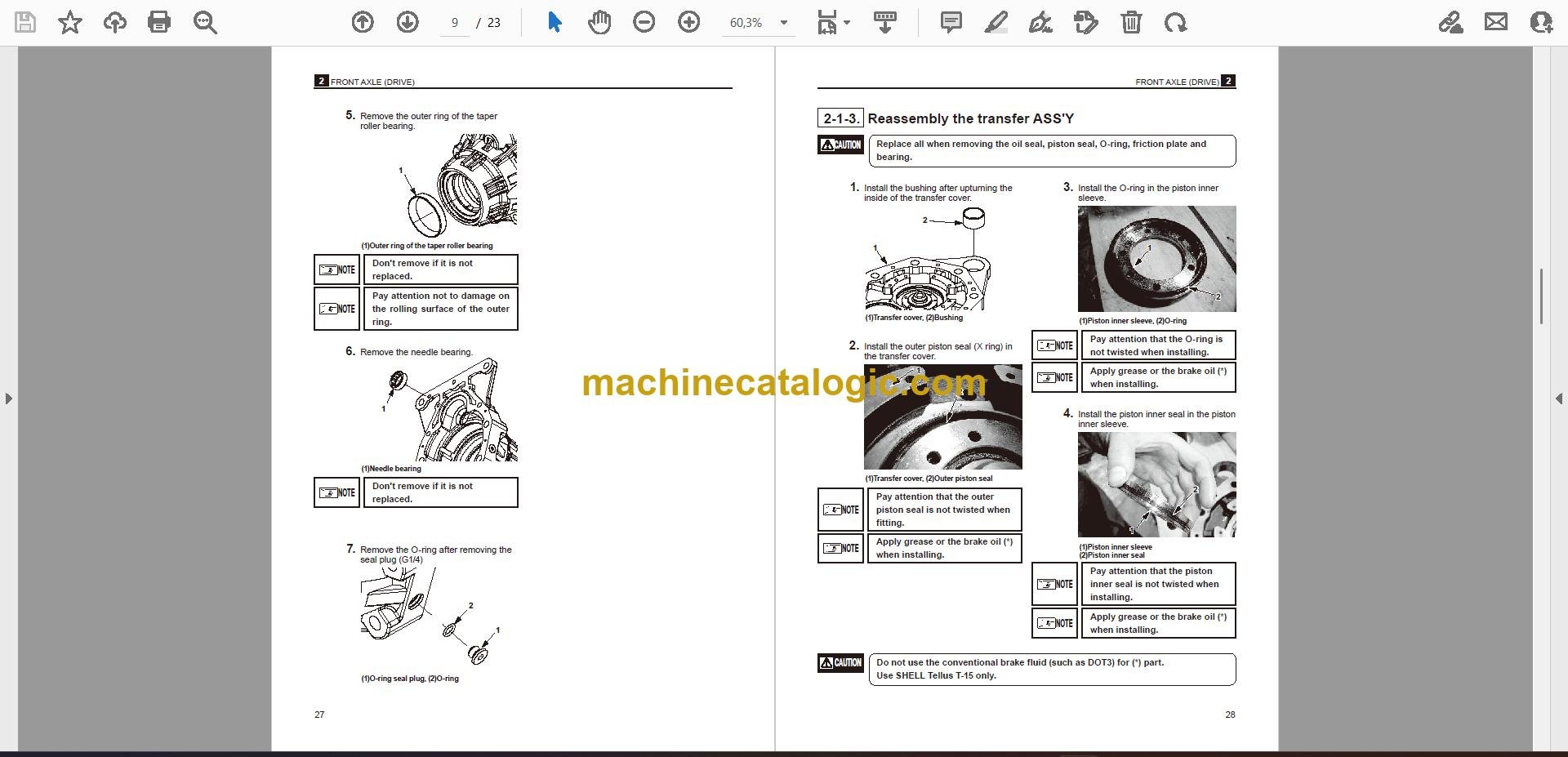This screenshot has height=757, width=1568.
Task: Open the find text magnifier tool
Action: 205,22
